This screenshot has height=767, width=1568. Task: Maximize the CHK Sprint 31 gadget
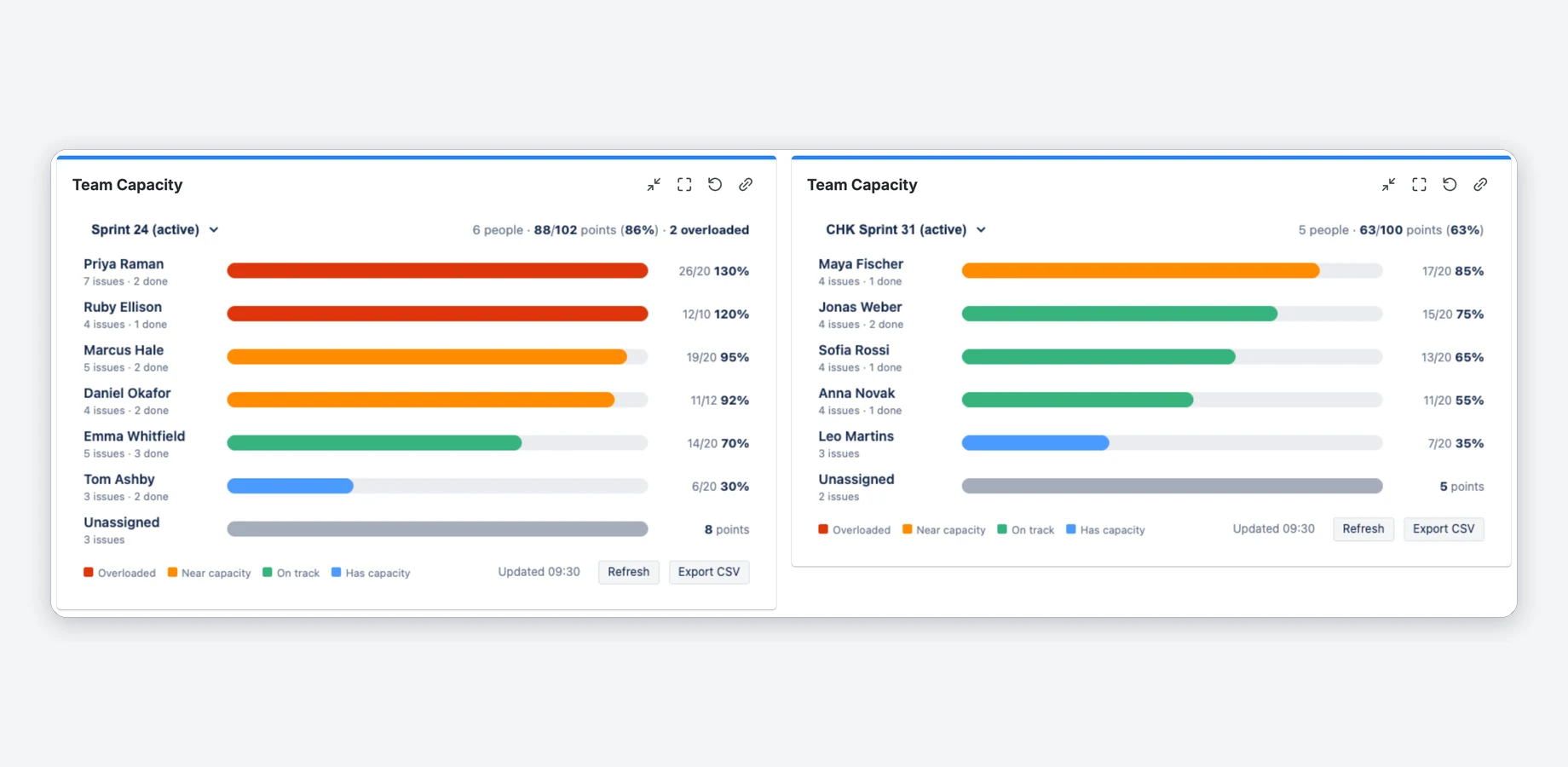coord(1419,184)
